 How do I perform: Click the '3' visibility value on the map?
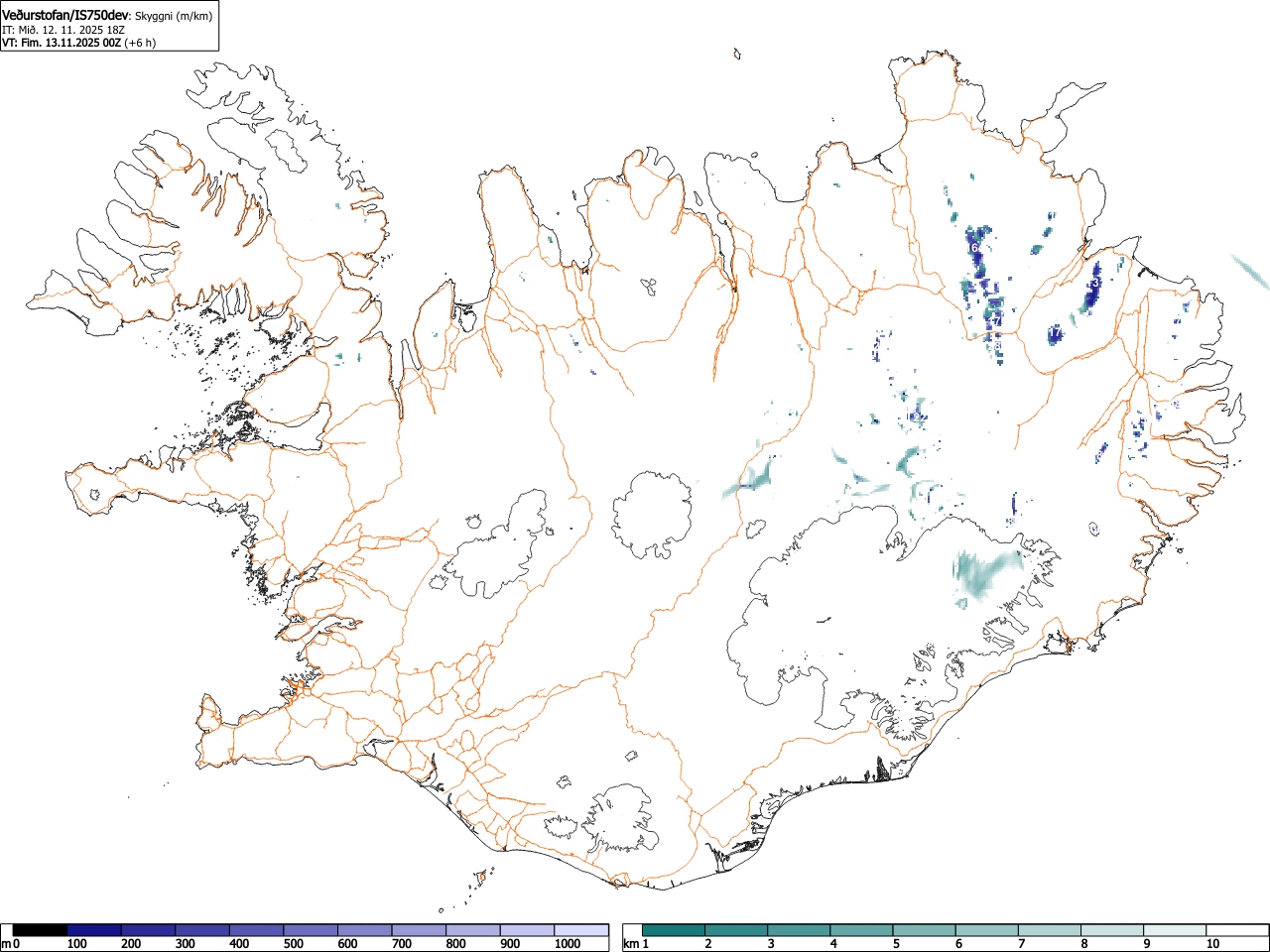[1094, 283]
